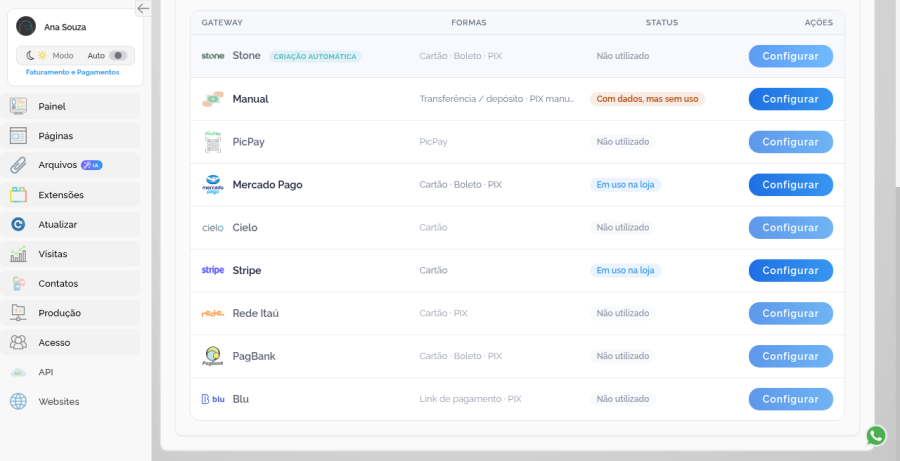Configure the Cielo gateway
The height and width of the screenshot is (461, 900).
point(790,227)
